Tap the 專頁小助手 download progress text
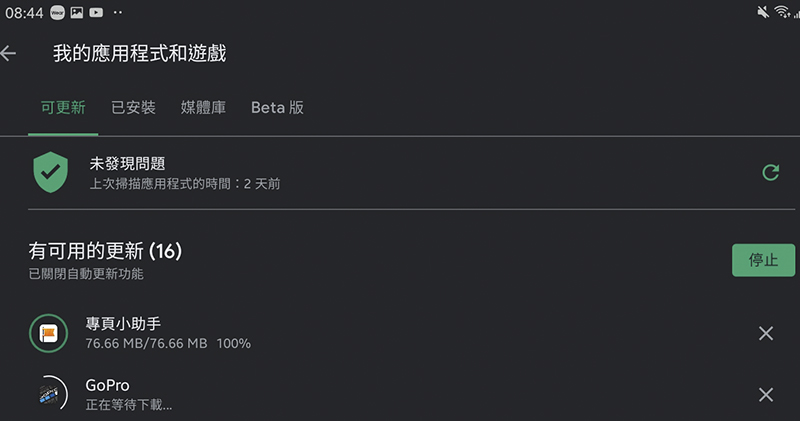800x421 pixels. [x=168, y=343]
